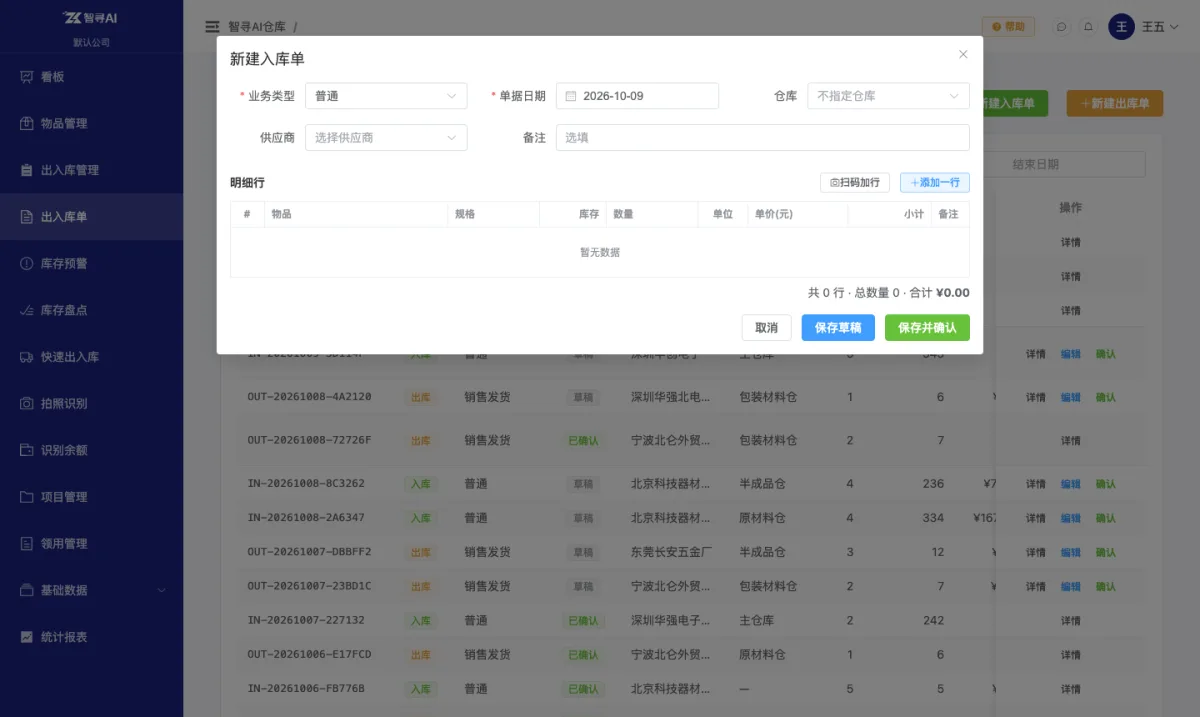The image size is (1200, 717).
Task: Click the 入库 tag of IN-20261007-227132
Action: (x=421, y=621)
